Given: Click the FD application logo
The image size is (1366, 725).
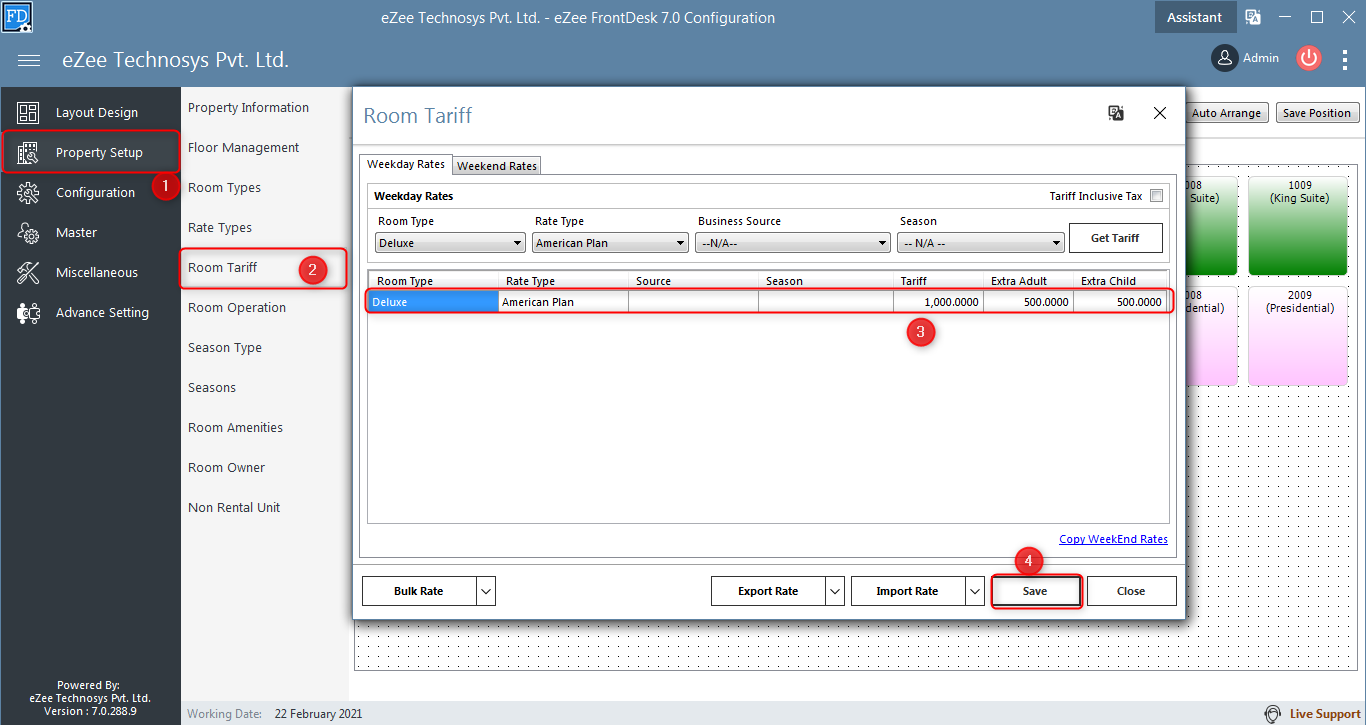Looking at the screenshot, I should tap(17, 17).
